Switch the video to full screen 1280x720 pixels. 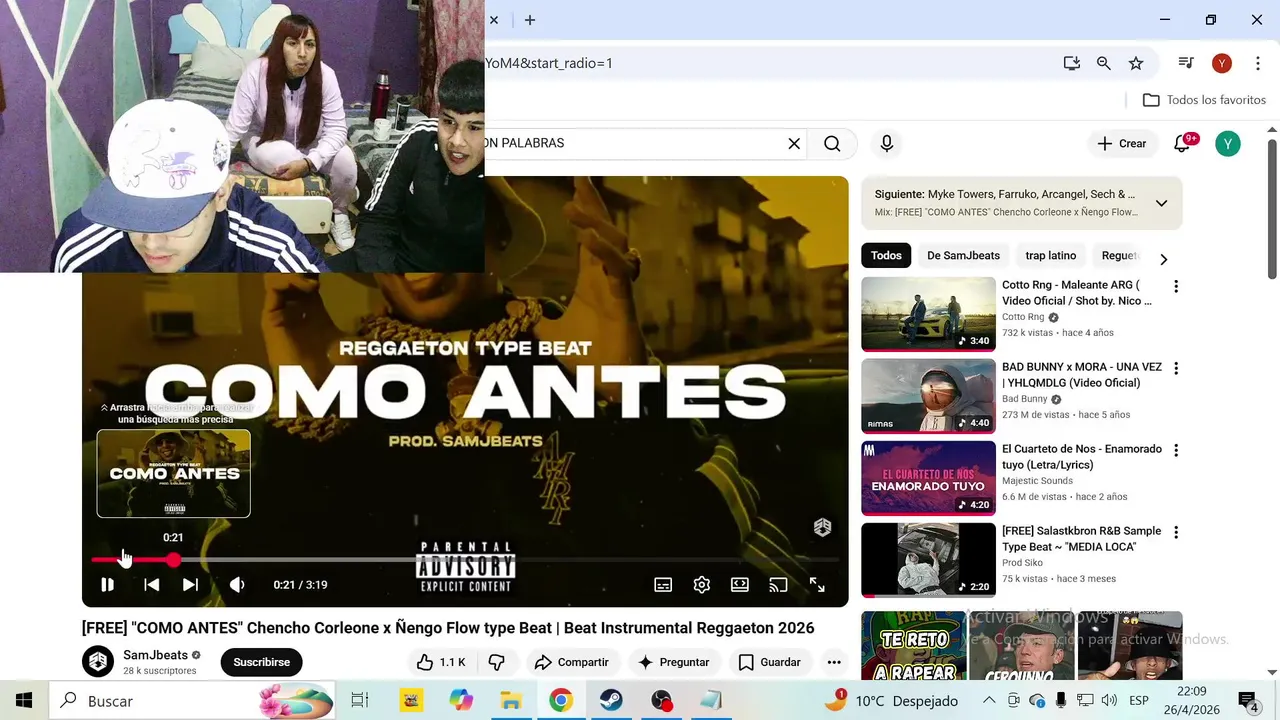pos(817,585)
